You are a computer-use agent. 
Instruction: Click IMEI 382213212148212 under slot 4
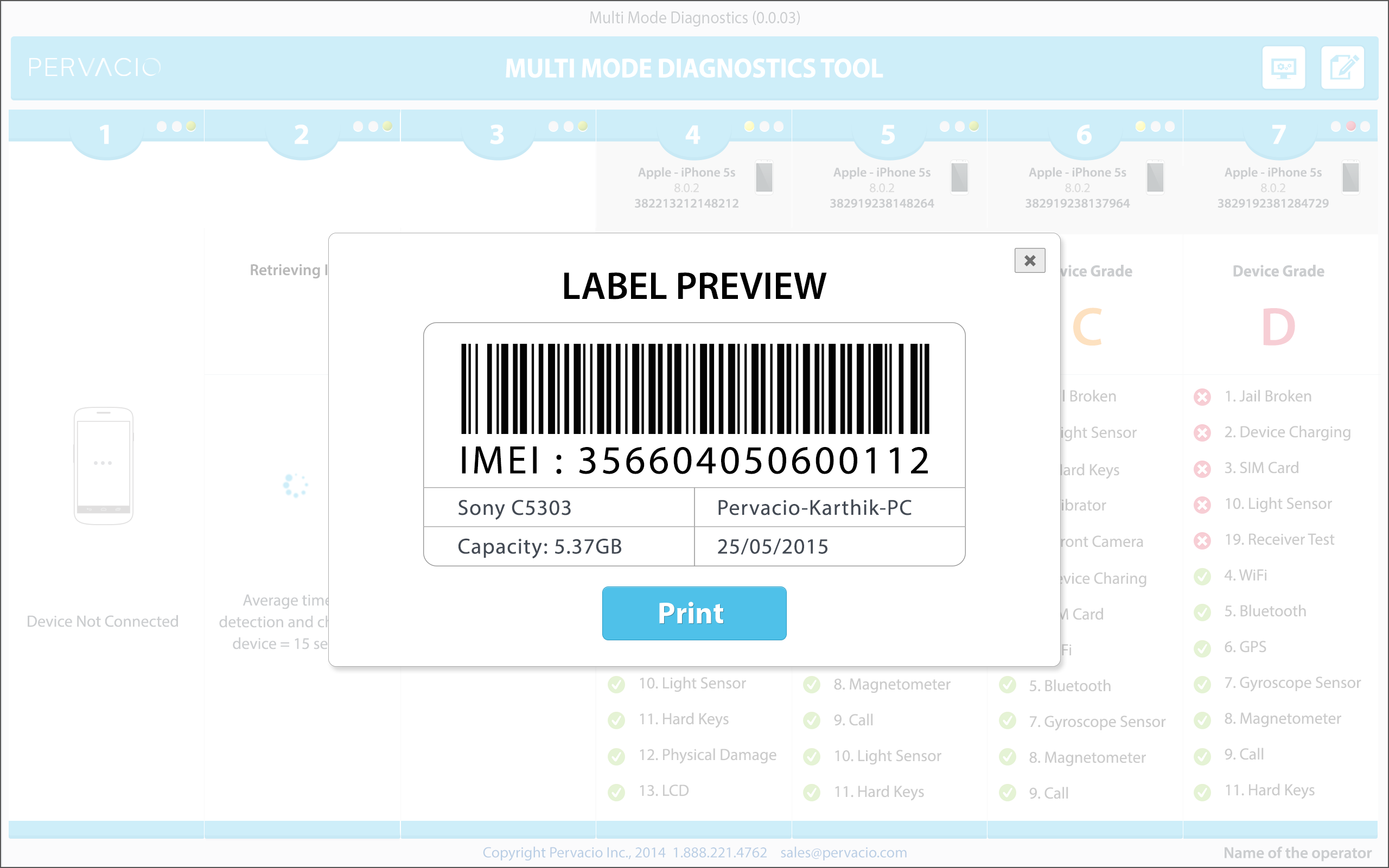tap(686, 203)
